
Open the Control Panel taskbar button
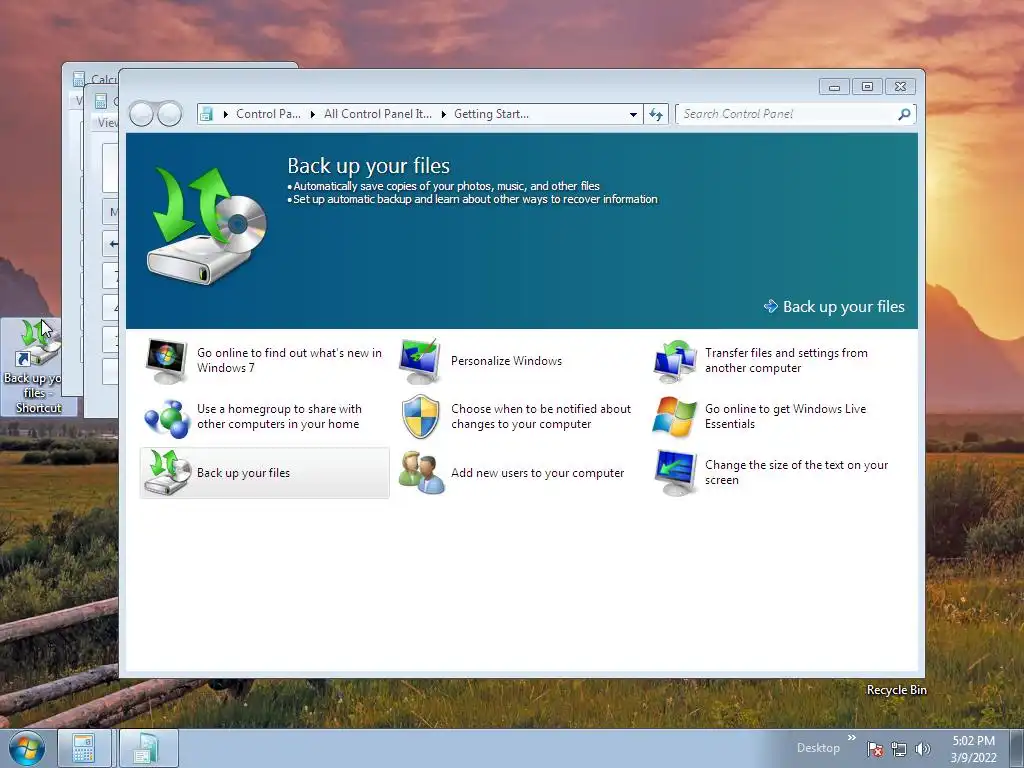[x=148, y=748]
